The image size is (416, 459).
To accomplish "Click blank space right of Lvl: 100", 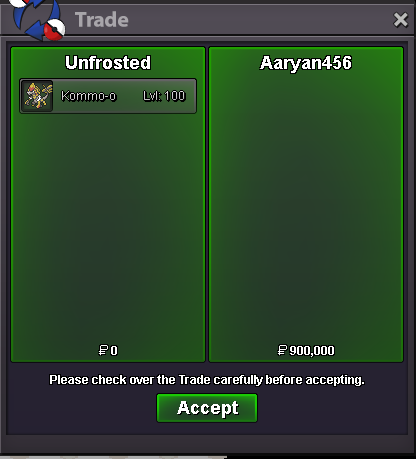I will pos(191,96).
